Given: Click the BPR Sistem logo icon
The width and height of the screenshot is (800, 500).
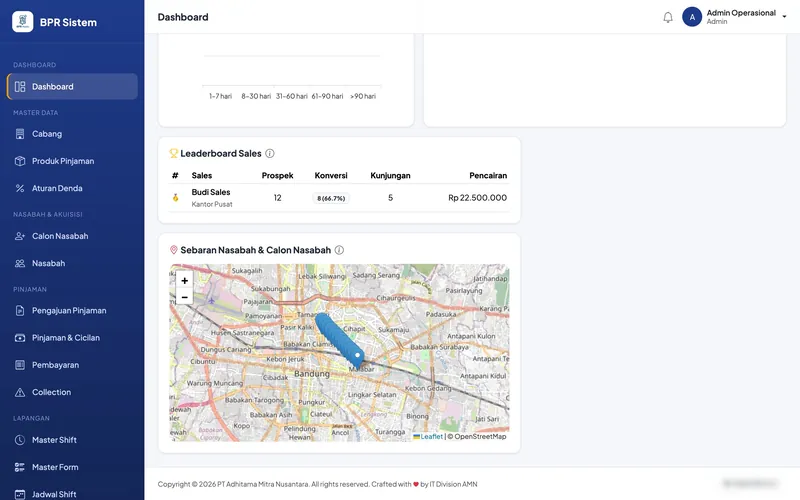Looking at the screenshot, I should point(22,22).
